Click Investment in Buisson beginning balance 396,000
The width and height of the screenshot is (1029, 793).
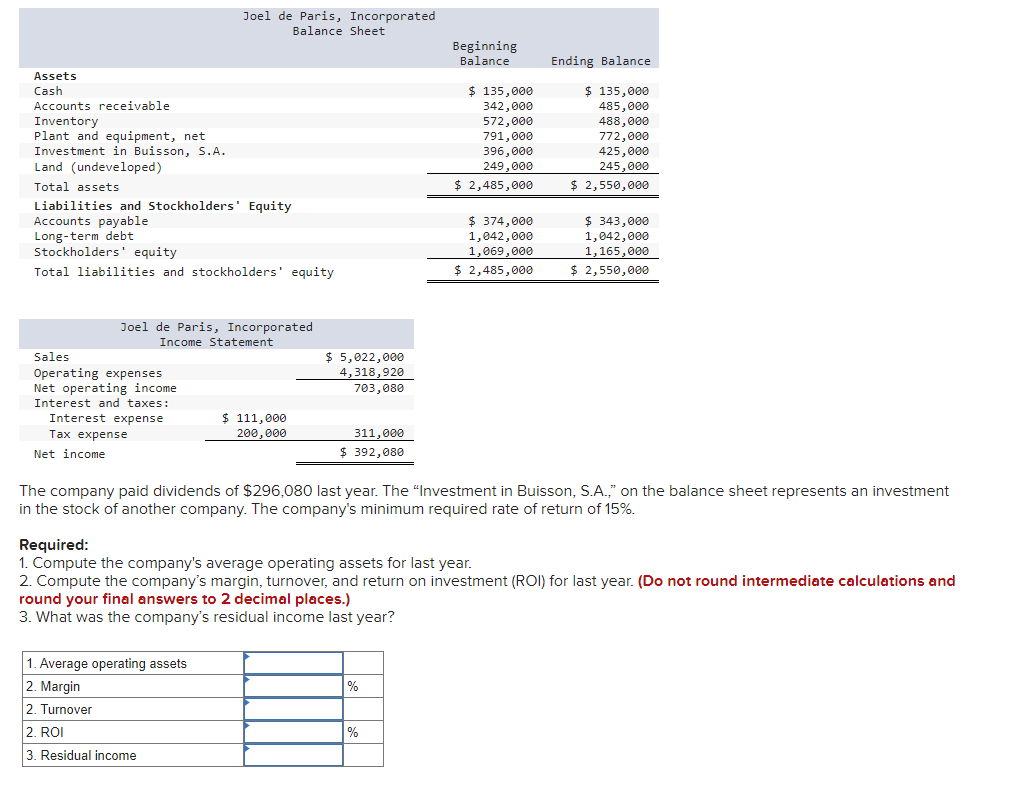508,152
